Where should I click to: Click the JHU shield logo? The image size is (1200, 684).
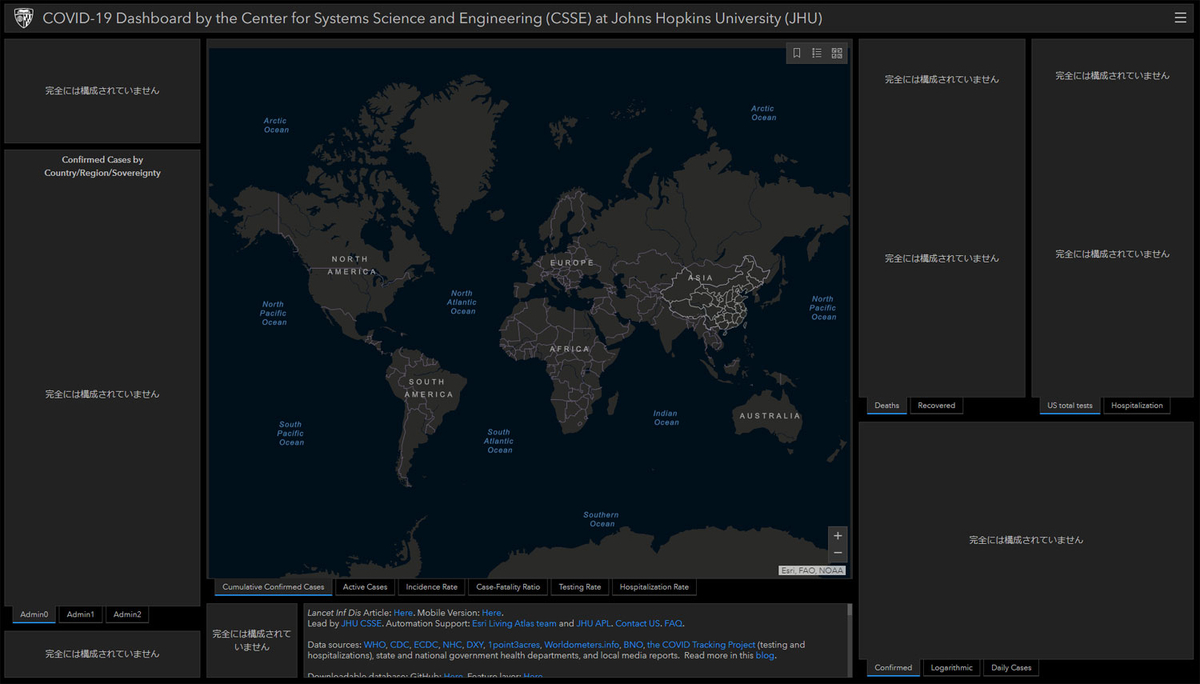pos(23,18)
